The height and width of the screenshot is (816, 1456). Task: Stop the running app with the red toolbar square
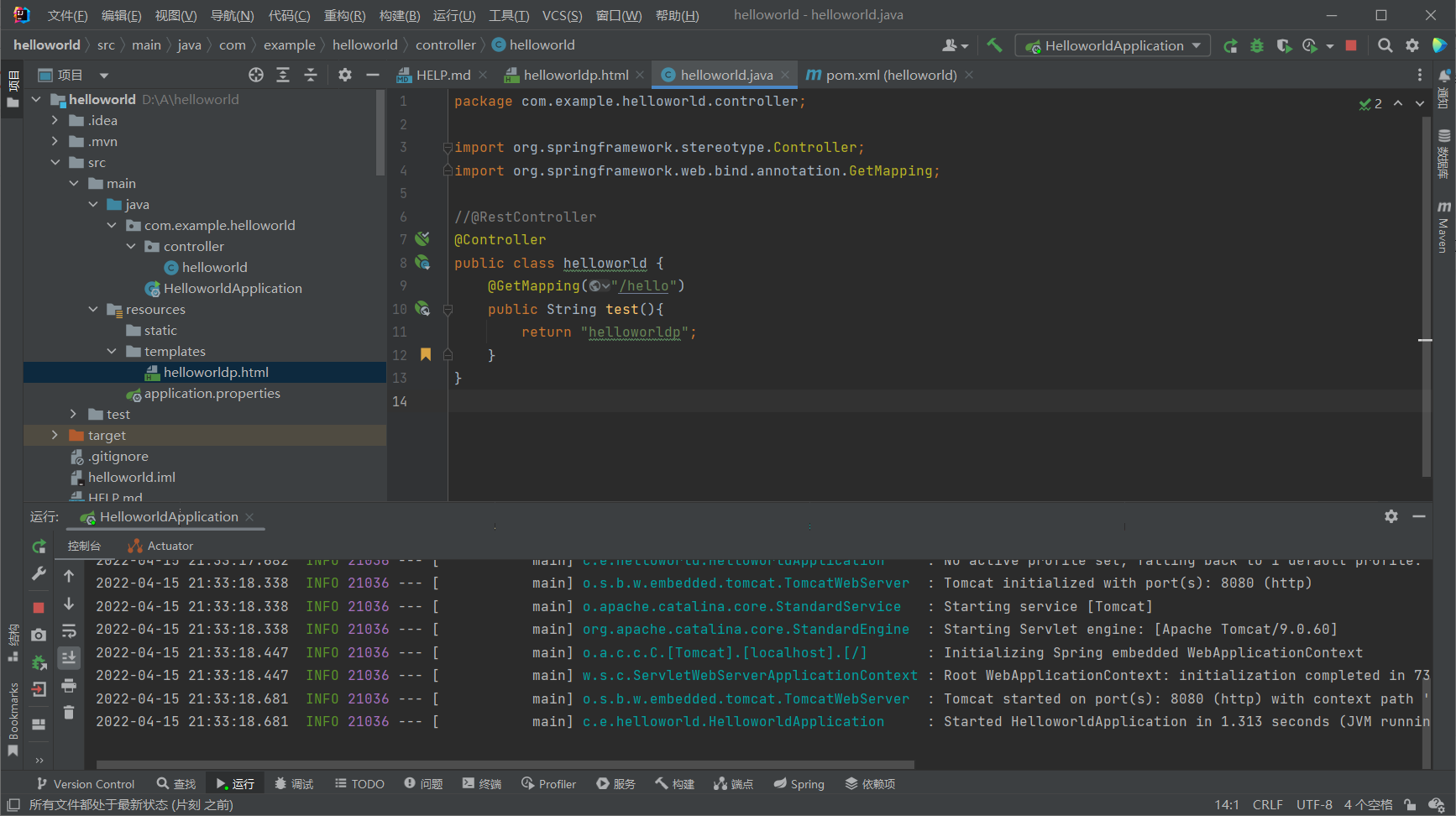click(1351, 45)
